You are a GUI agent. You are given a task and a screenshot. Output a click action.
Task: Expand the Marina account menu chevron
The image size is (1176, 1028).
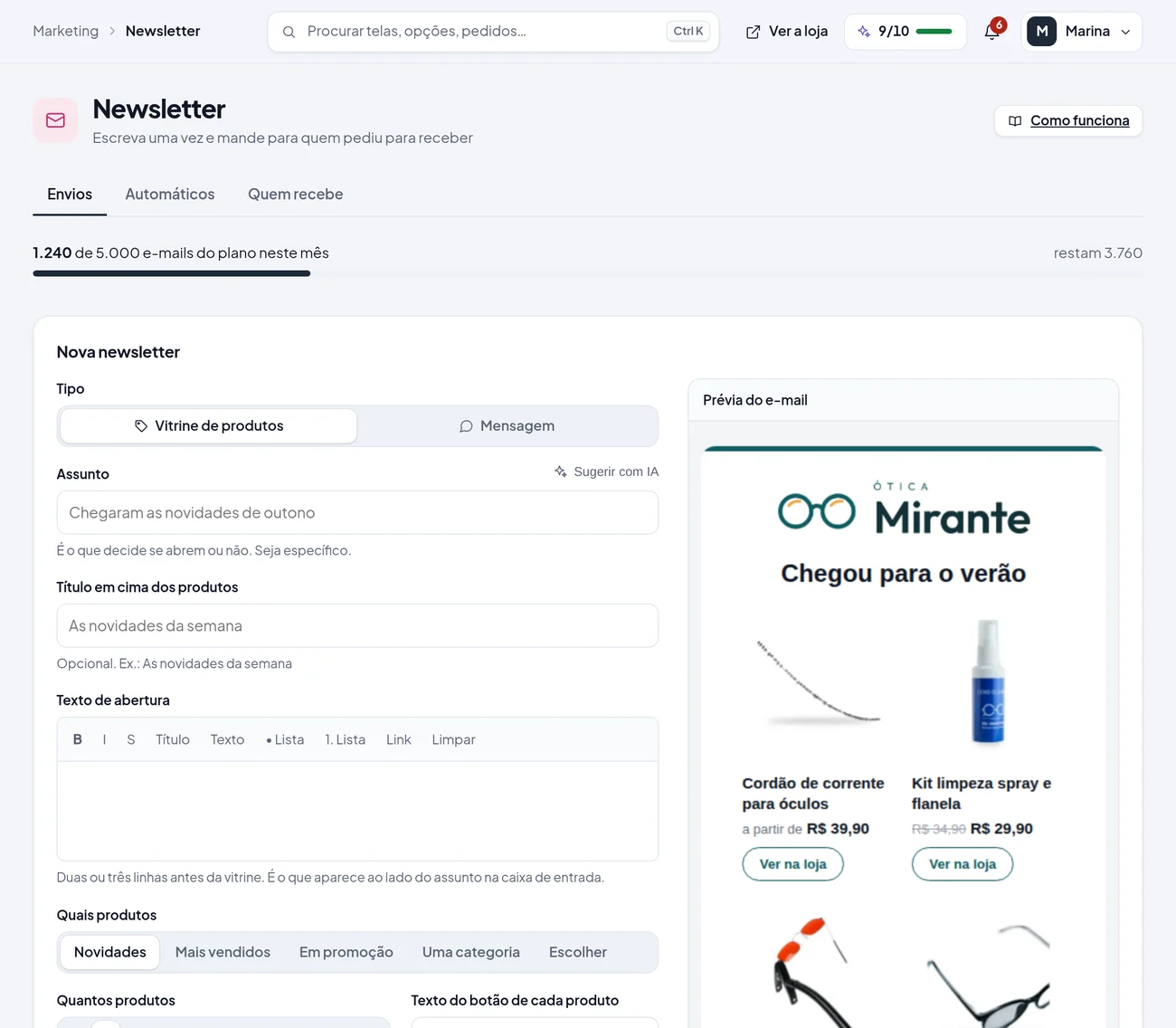(1126, 32)
